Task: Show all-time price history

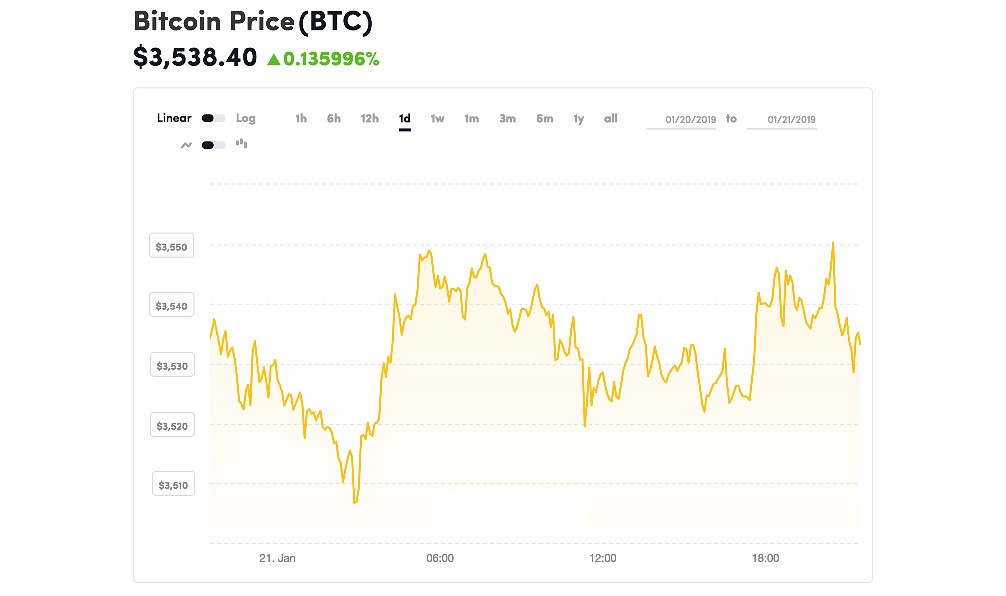Action: pyautogui.click(x=610, y=119)
